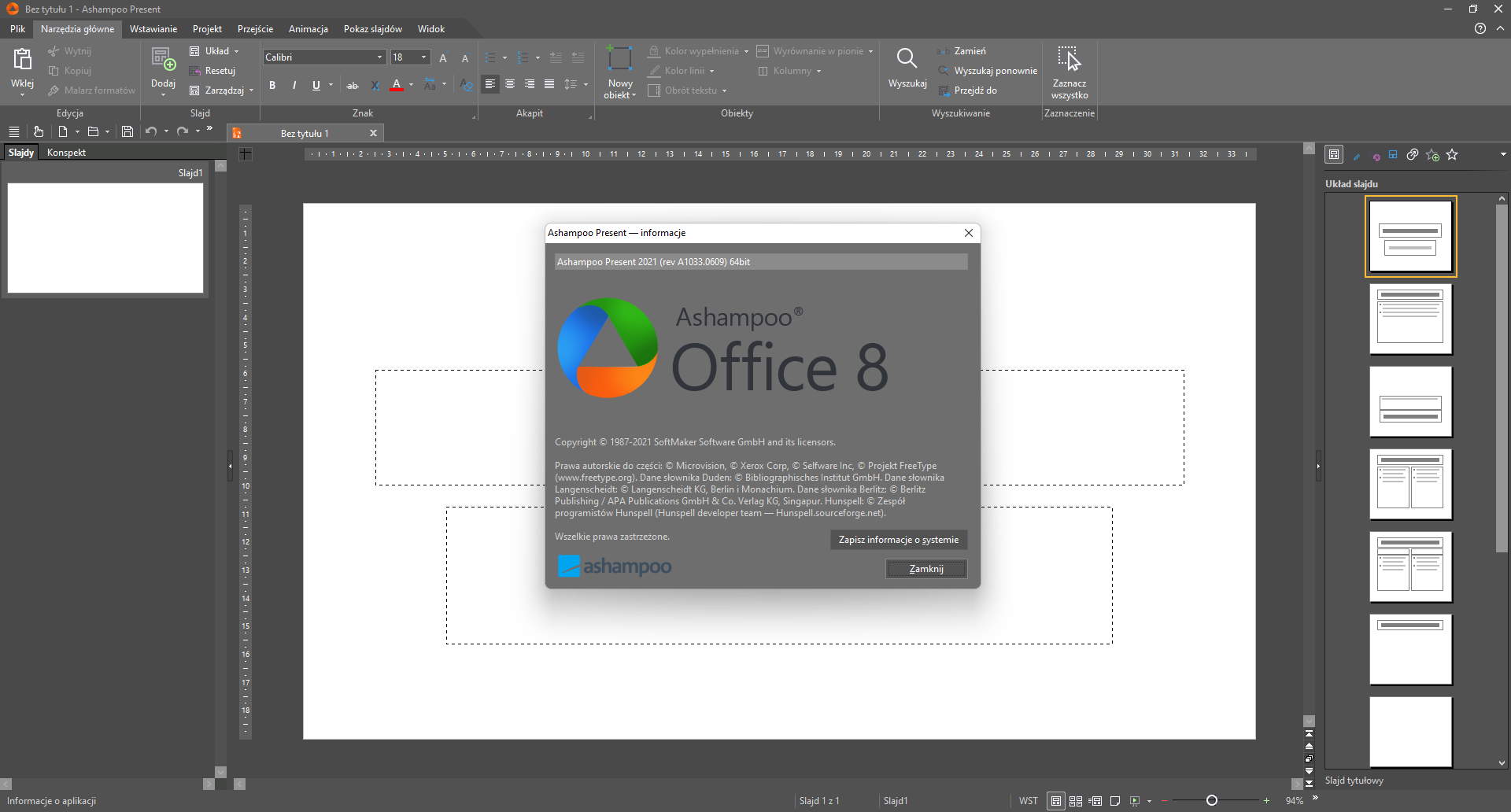This screenshot has width=1511, height=812.
Task: Set paragraph alignment to justified
Action: click(x=549, y=84)
